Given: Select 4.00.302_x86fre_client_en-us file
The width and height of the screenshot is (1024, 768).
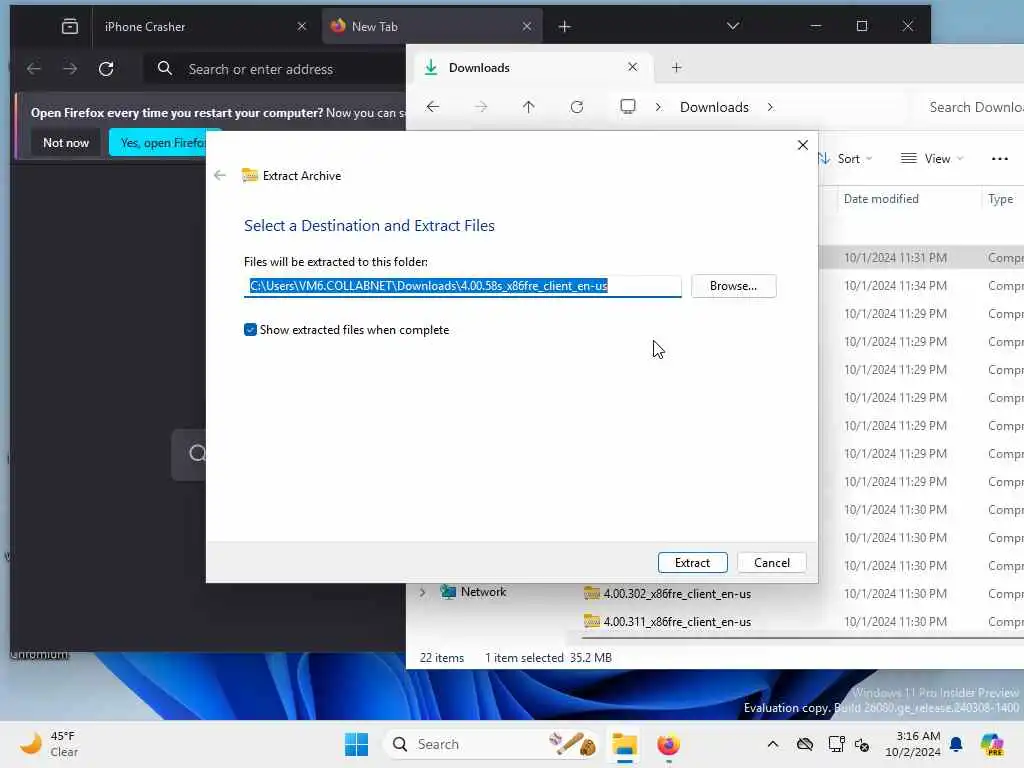Looking at the screenshot, I should tap(677, 594).
